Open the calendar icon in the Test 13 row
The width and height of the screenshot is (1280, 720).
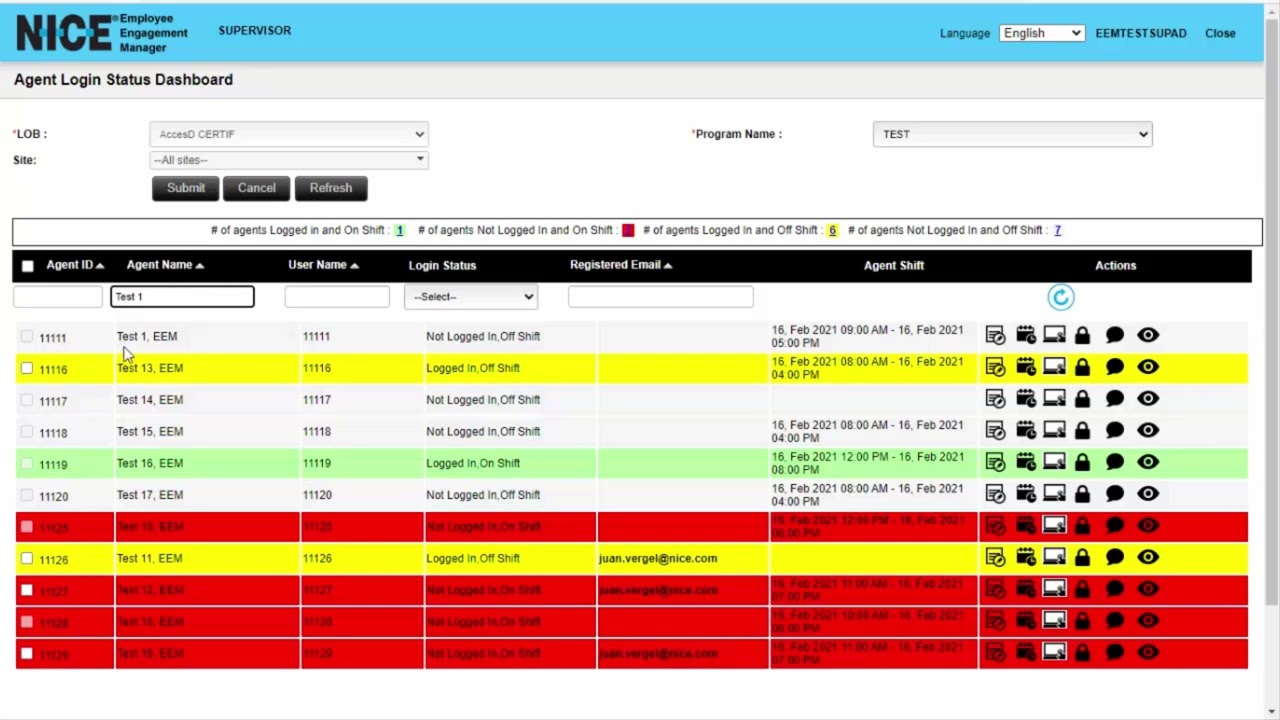[1026, 368]
